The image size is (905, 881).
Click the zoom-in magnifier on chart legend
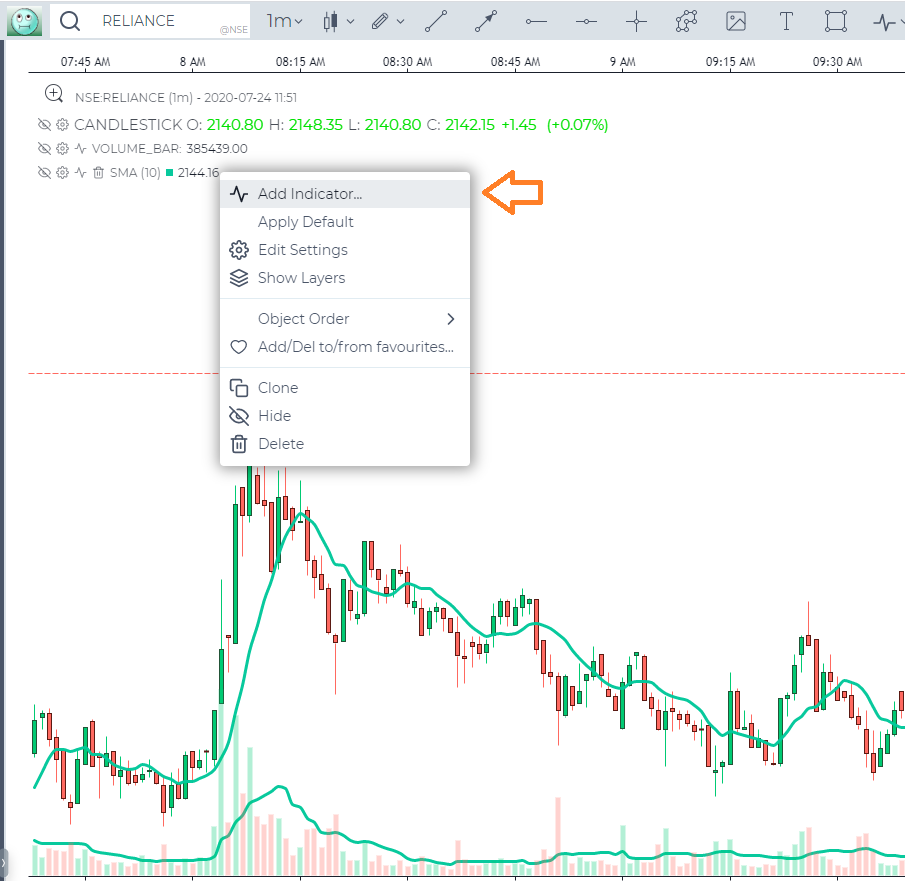54,94
